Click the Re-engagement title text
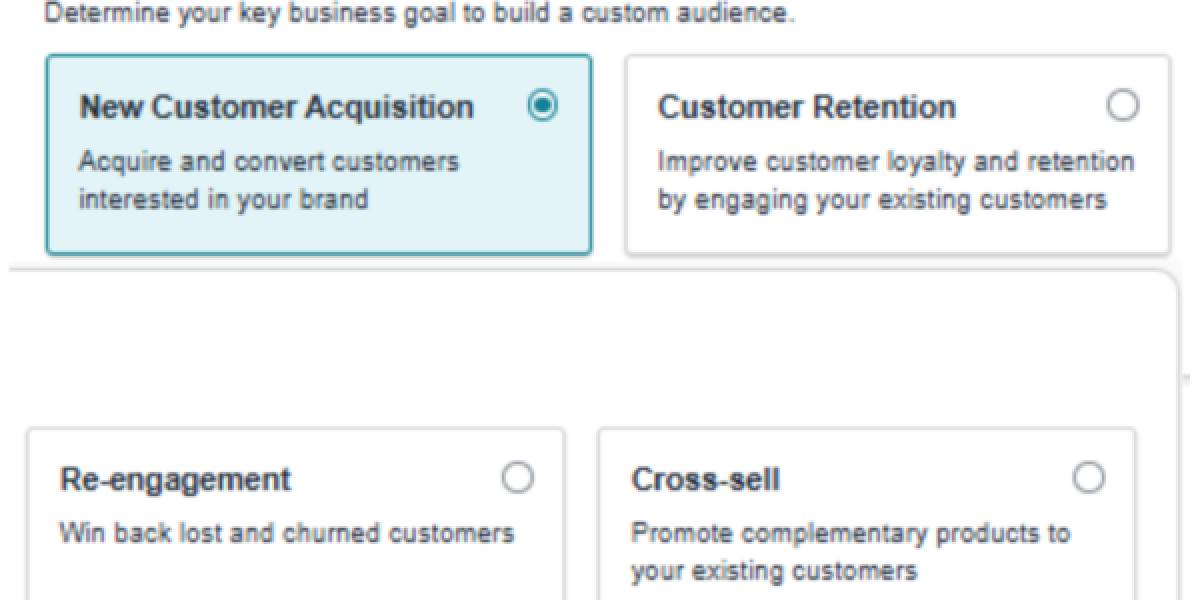Screen dimensions: 1200x600 [177, 480]
